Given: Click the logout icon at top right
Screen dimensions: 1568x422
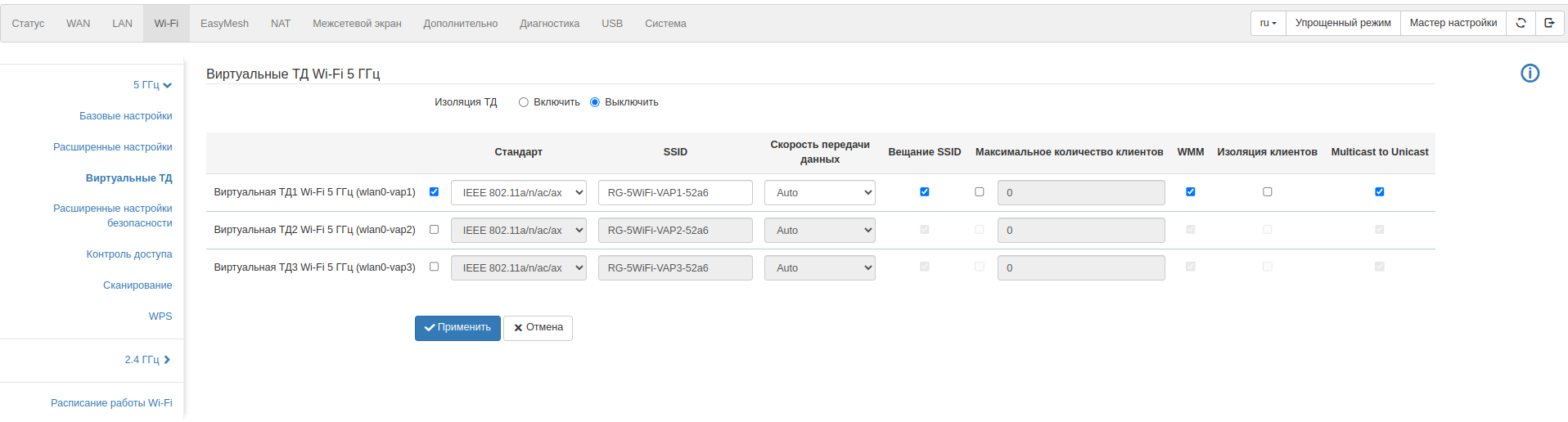Looking at the screenshot, I should pos(1549,23).
